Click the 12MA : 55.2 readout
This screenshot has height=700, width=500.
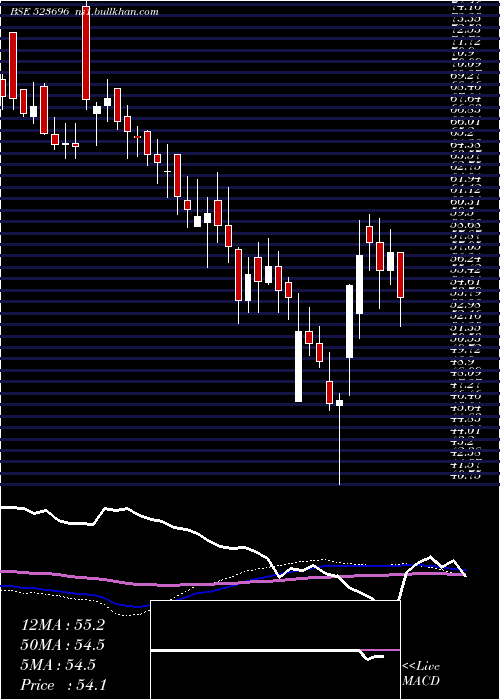[62, 625]
